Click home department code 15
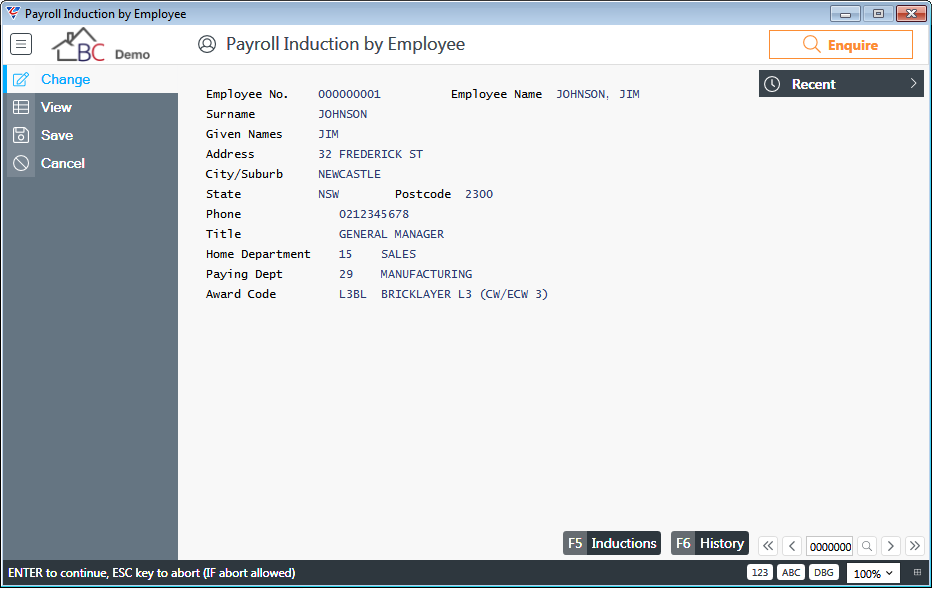 click(x=346, y=254)
